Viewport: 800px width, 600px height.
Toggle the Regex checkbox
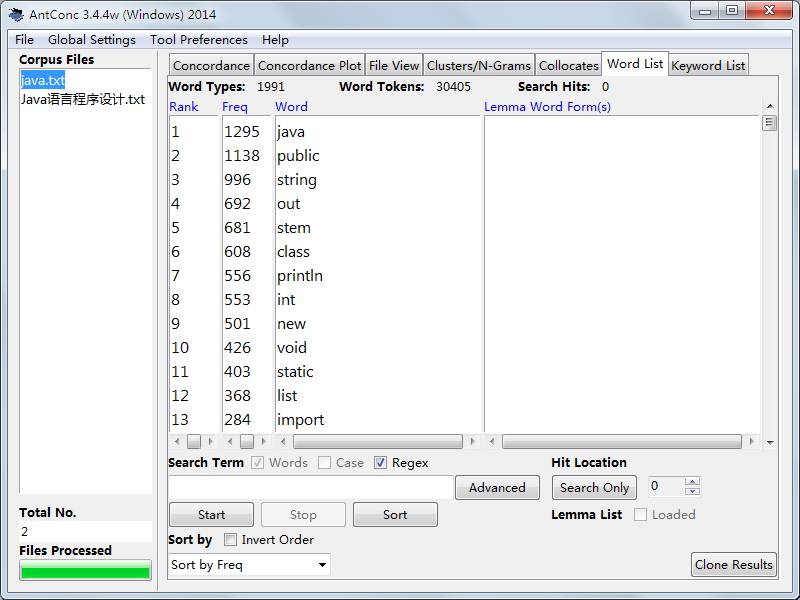pyautogui.click(x=380, y=463)
